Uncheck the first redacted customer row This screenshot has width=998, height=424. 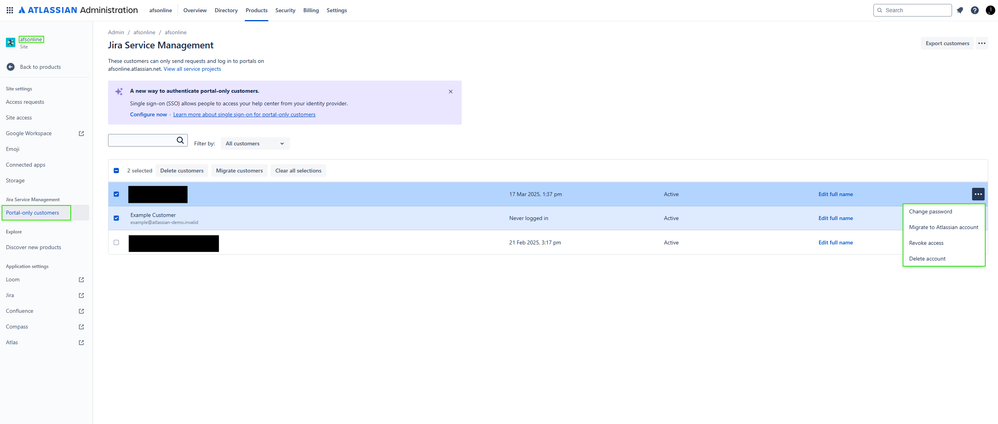click(116, 194)
